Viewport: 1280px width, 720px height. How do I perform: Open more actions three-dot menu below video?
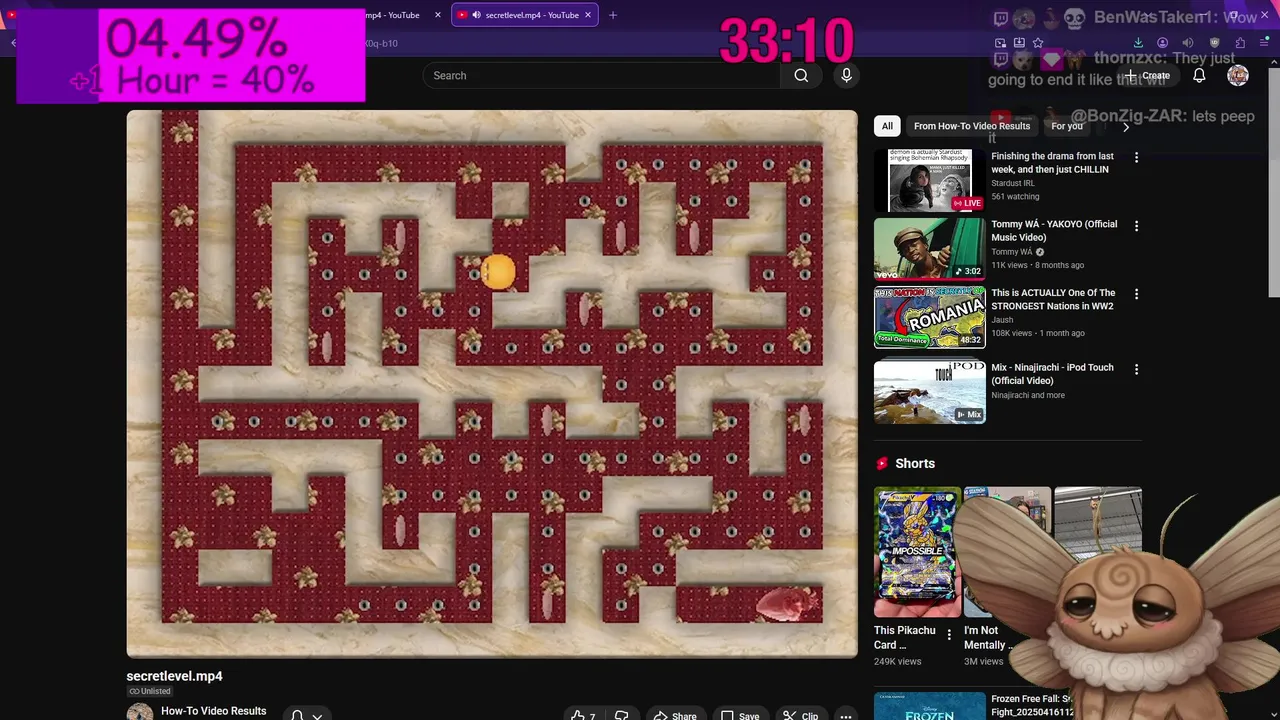pyautogui.click(x=846, y=716)
